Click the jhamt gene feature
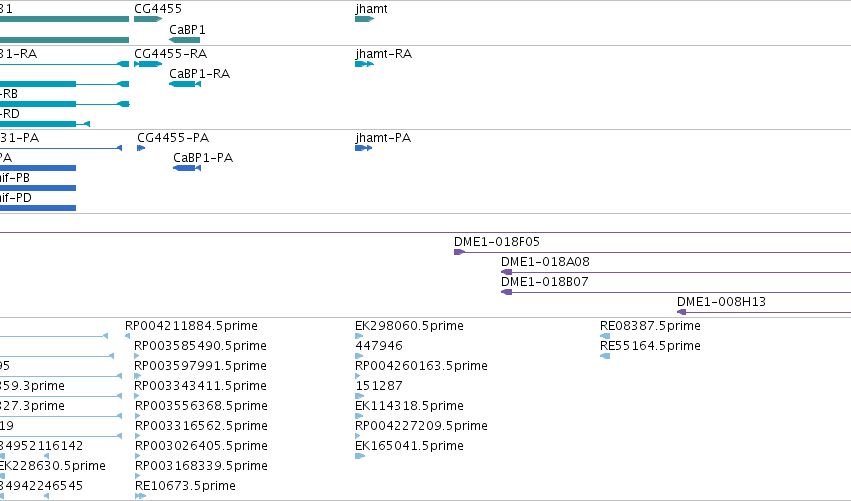This screenshot has width=851, height=501. coord(364,19)
